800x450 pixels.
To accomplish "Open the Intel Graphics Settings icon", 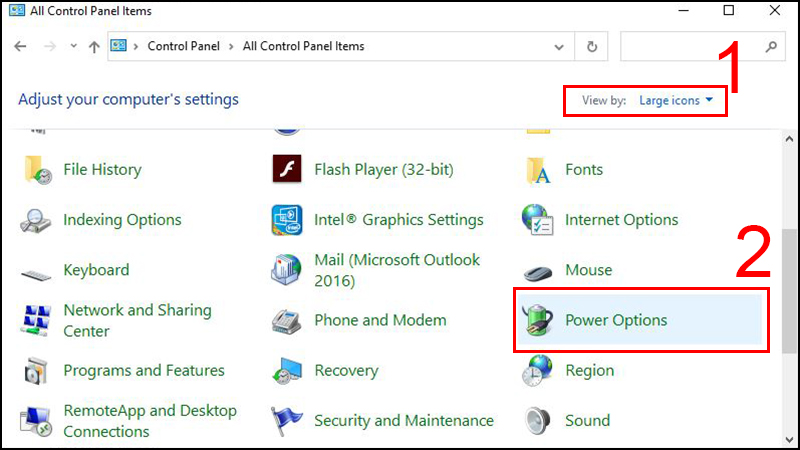I will [287, 220].
